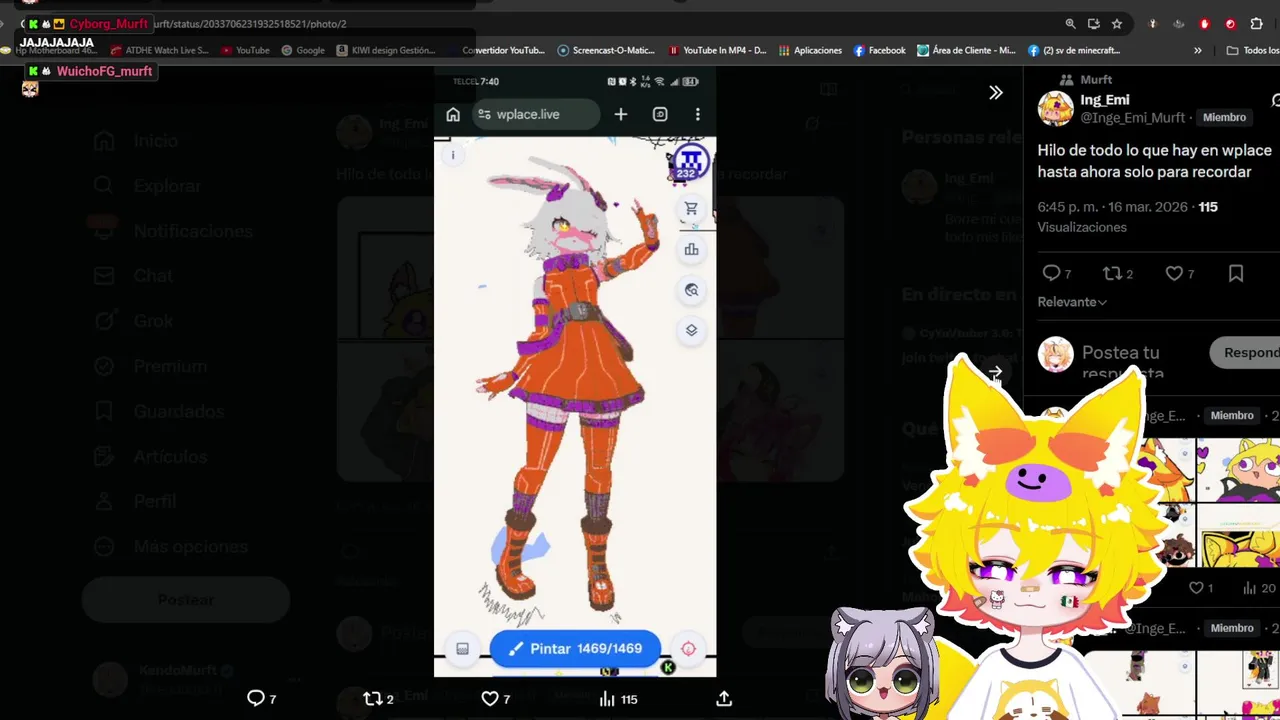The width and height of the screenshot is (1280, 720).
Task: Select Notificaciones in the dimmed sidebar
Action: click(172, 231)
